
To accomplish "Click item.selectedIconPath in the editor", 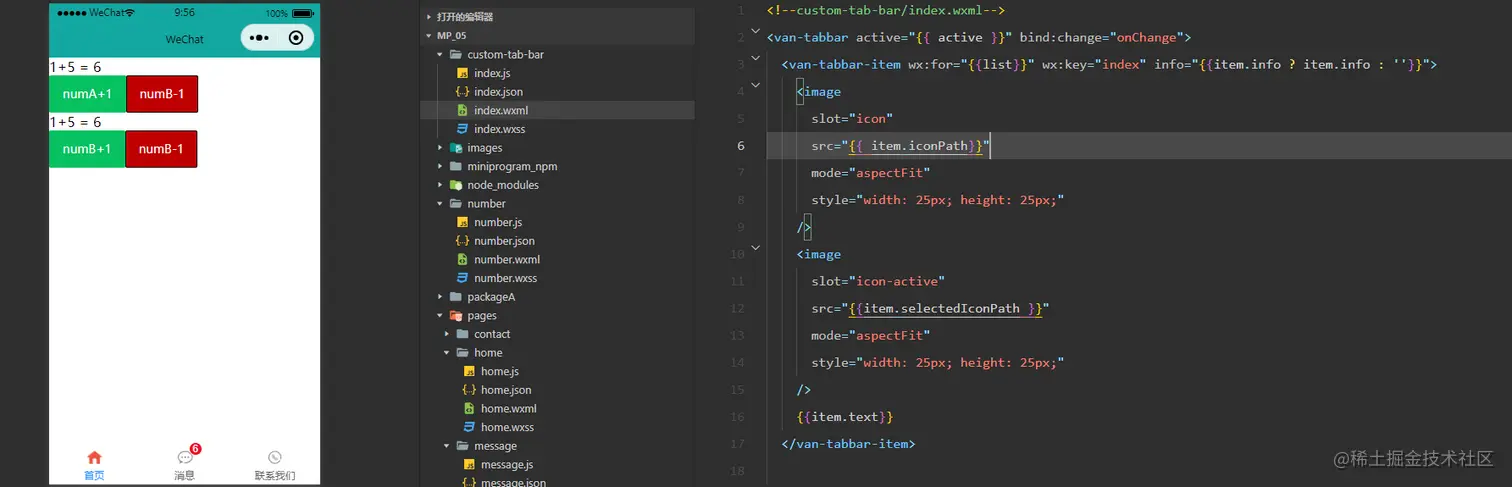I will click(x=941, y=308).
